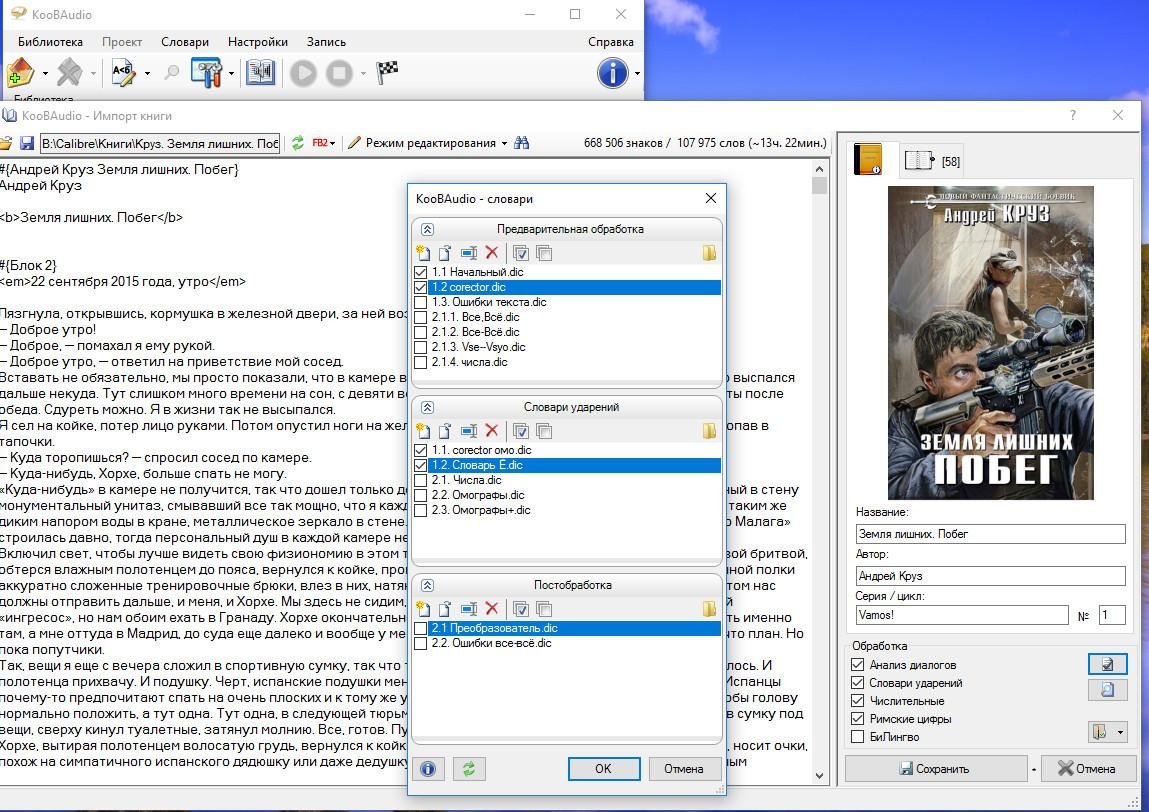This screenshot has height=812, width=1149.
Task: Click the blue info icon in main toolbar
Action: [613, 73]
